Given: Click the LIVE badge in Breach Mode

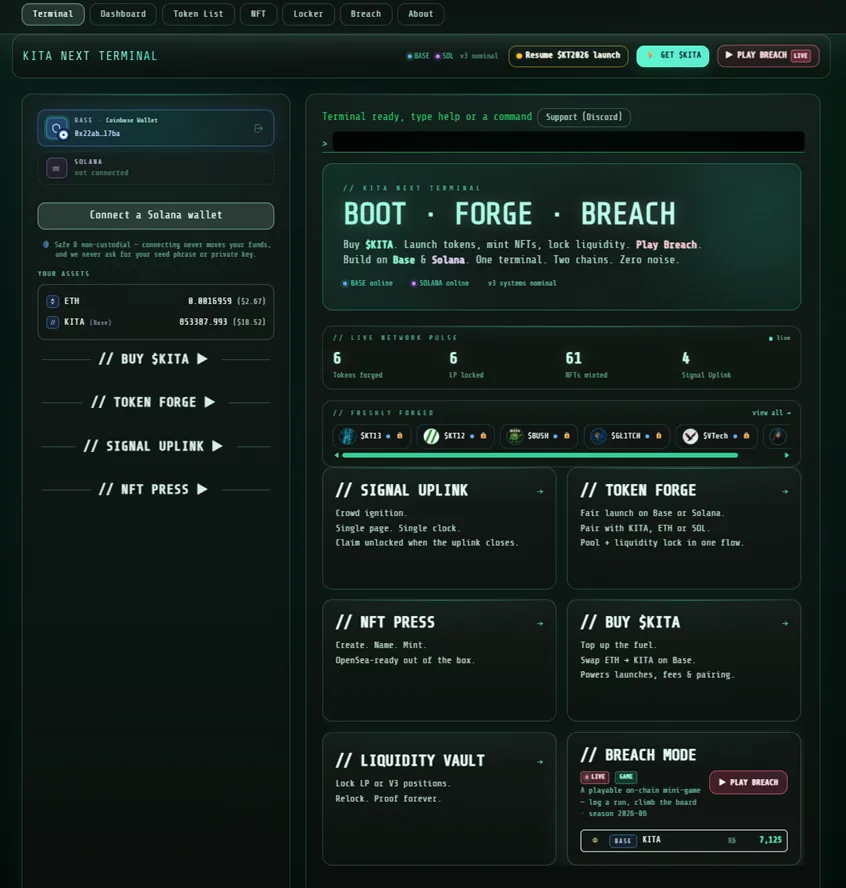Looking at the screenshot, I should 595,777.
